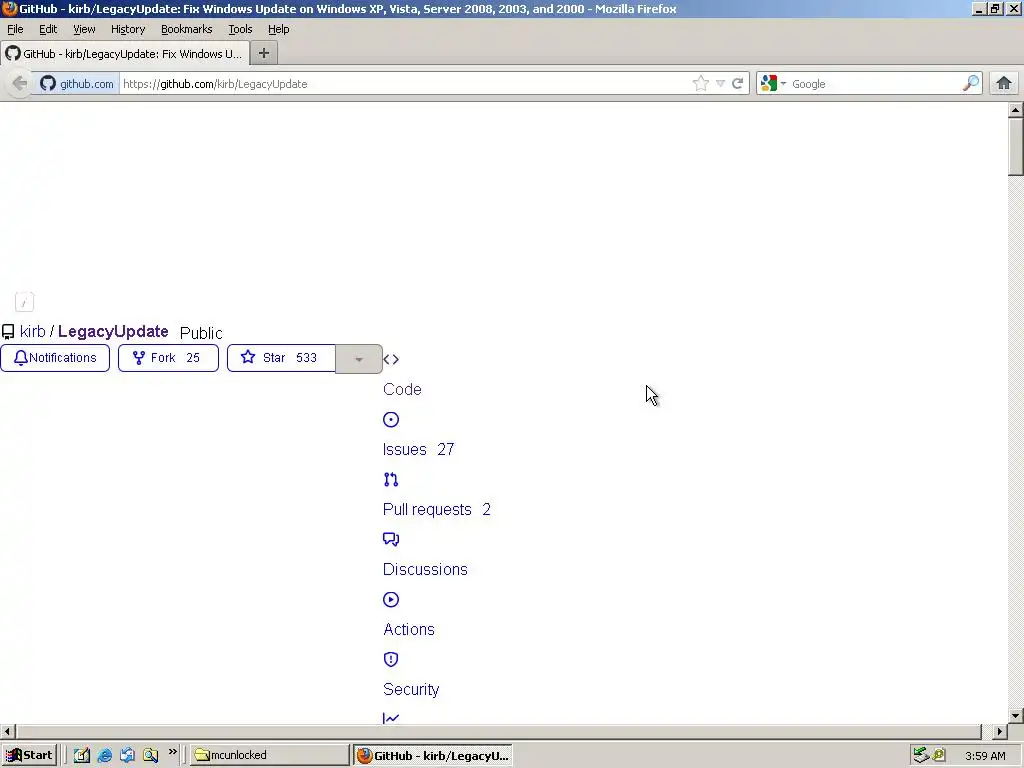
Task: Click the Notifications button
Action: point(55,358)
